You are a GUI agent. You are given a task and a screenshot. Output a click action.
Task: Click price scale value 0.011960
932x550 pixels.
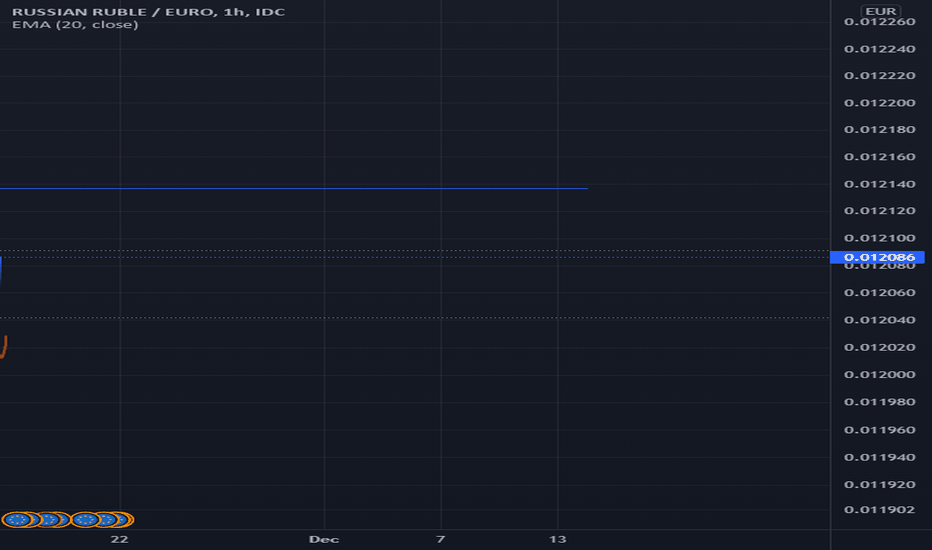(880, 430)
